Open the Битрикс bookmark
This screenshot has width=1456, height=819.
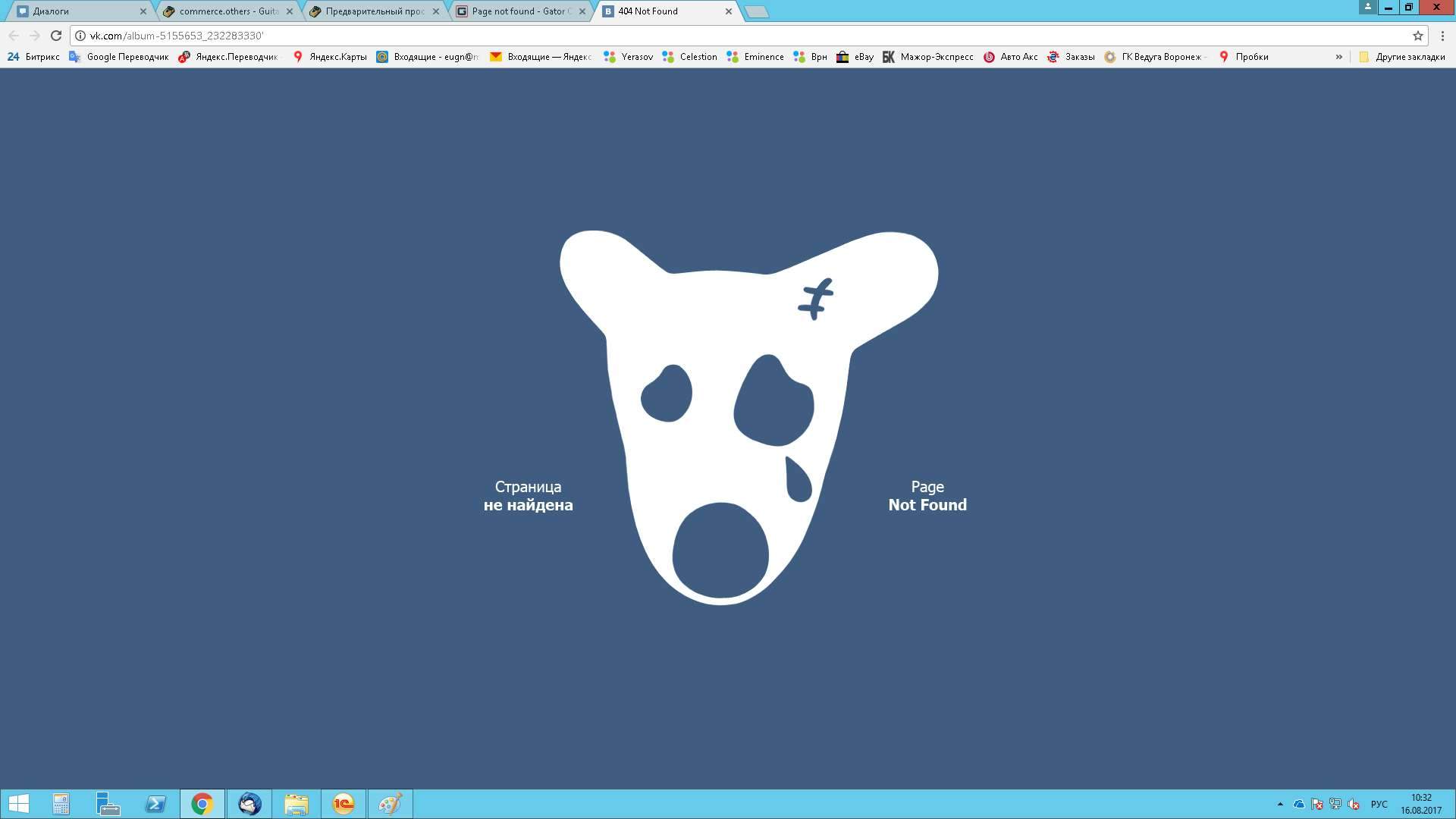pos(33,57)
